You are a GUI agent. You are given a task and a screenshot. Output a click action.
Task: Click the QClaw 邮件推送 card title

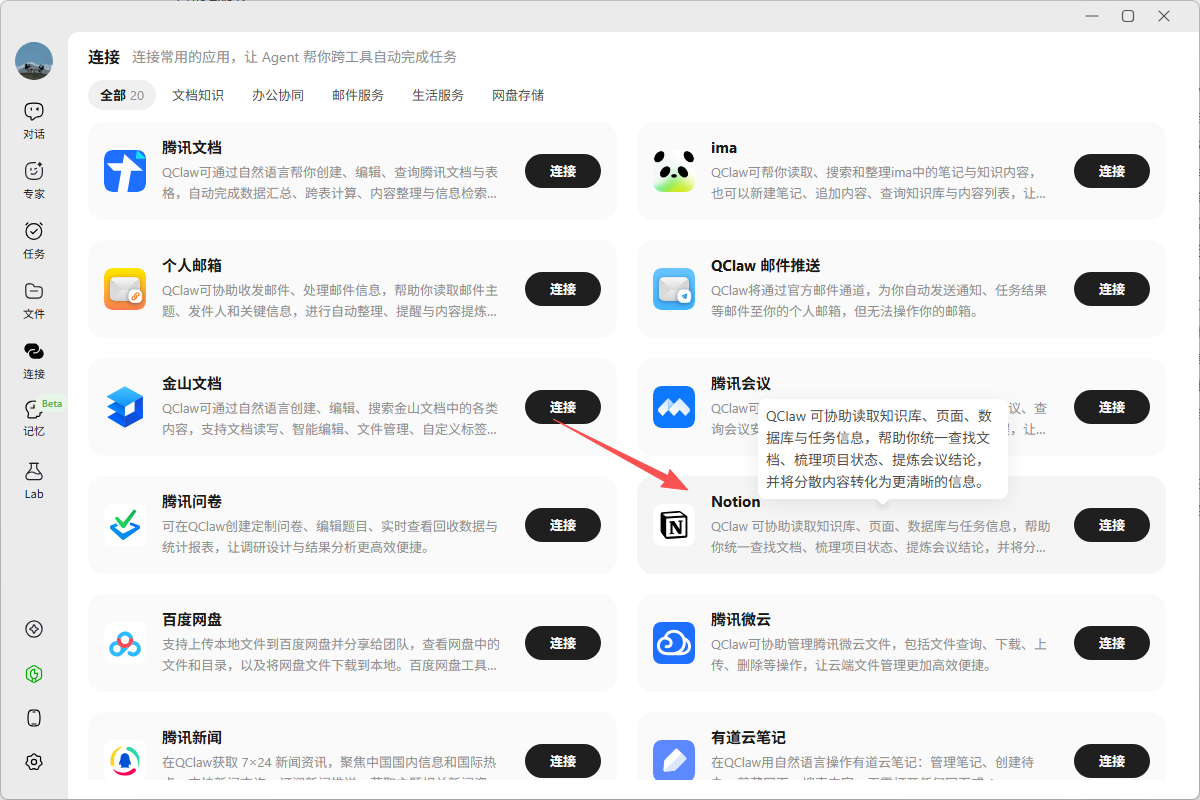766,265
